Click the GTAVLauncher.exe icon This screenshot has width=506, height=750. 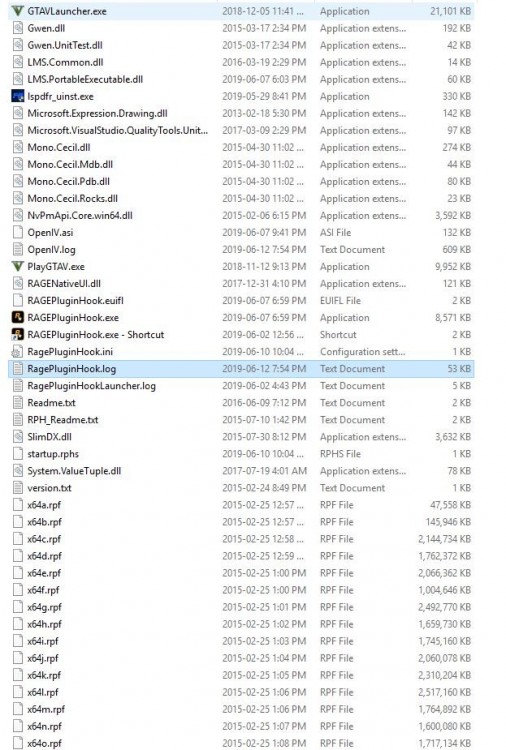18,11
